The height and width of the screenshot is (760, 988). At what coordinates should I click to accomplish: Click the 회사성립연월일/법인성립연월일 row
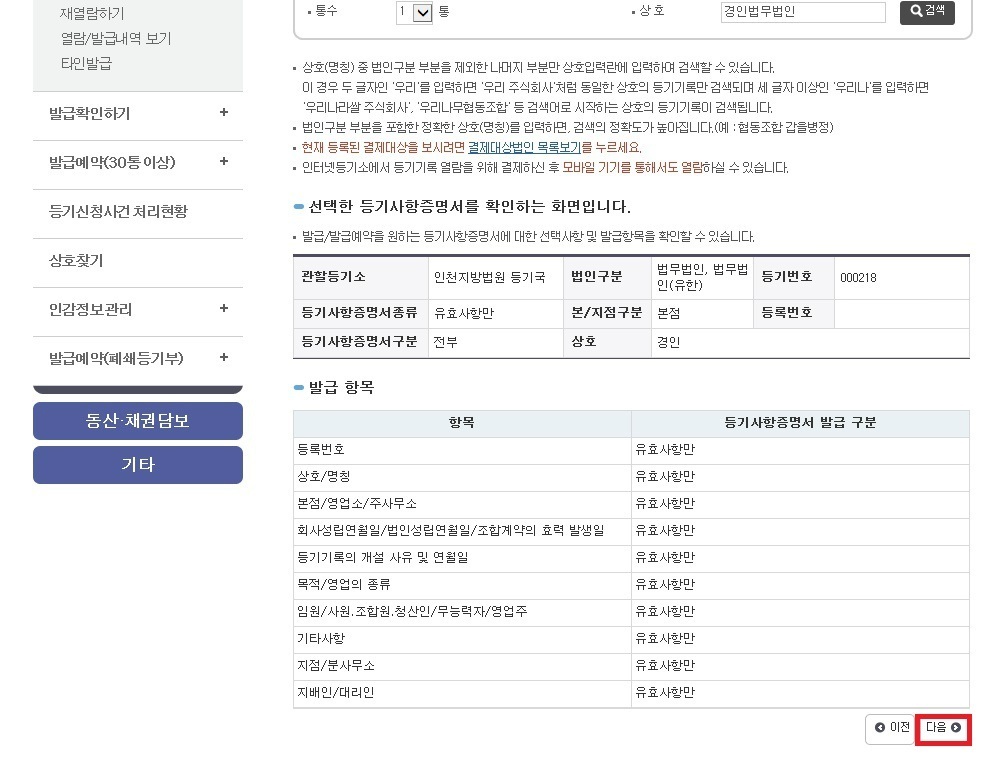click(x=631, y=532)
